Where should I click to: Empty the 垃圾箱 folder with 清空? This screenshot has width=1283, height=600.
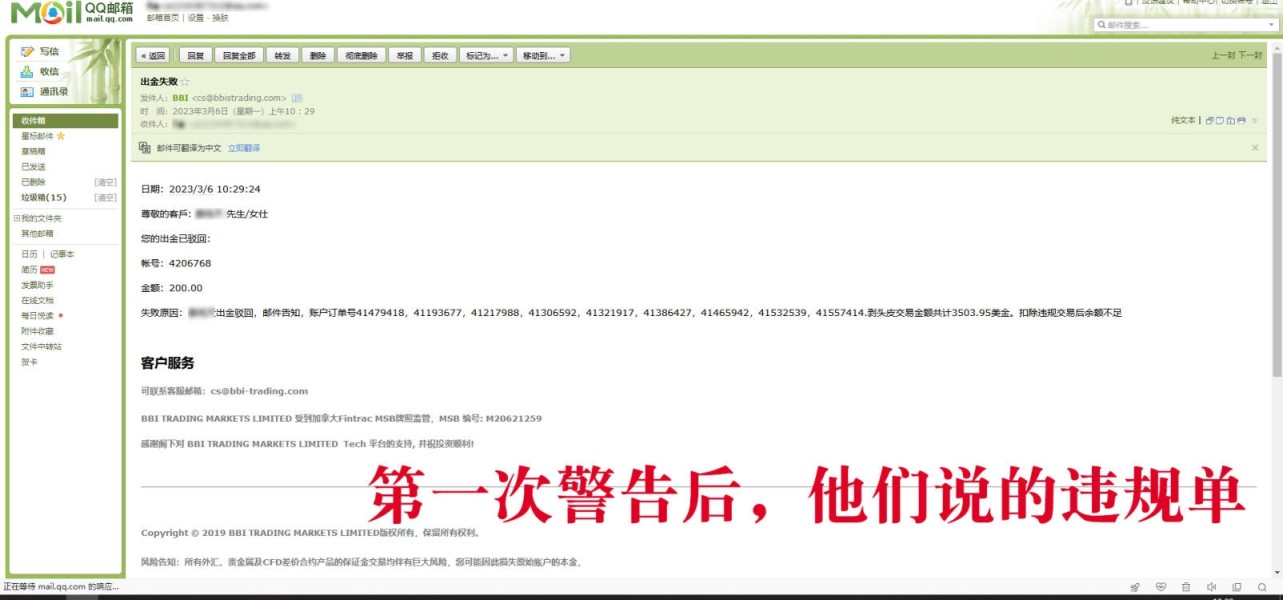click(x=105, y=198)
